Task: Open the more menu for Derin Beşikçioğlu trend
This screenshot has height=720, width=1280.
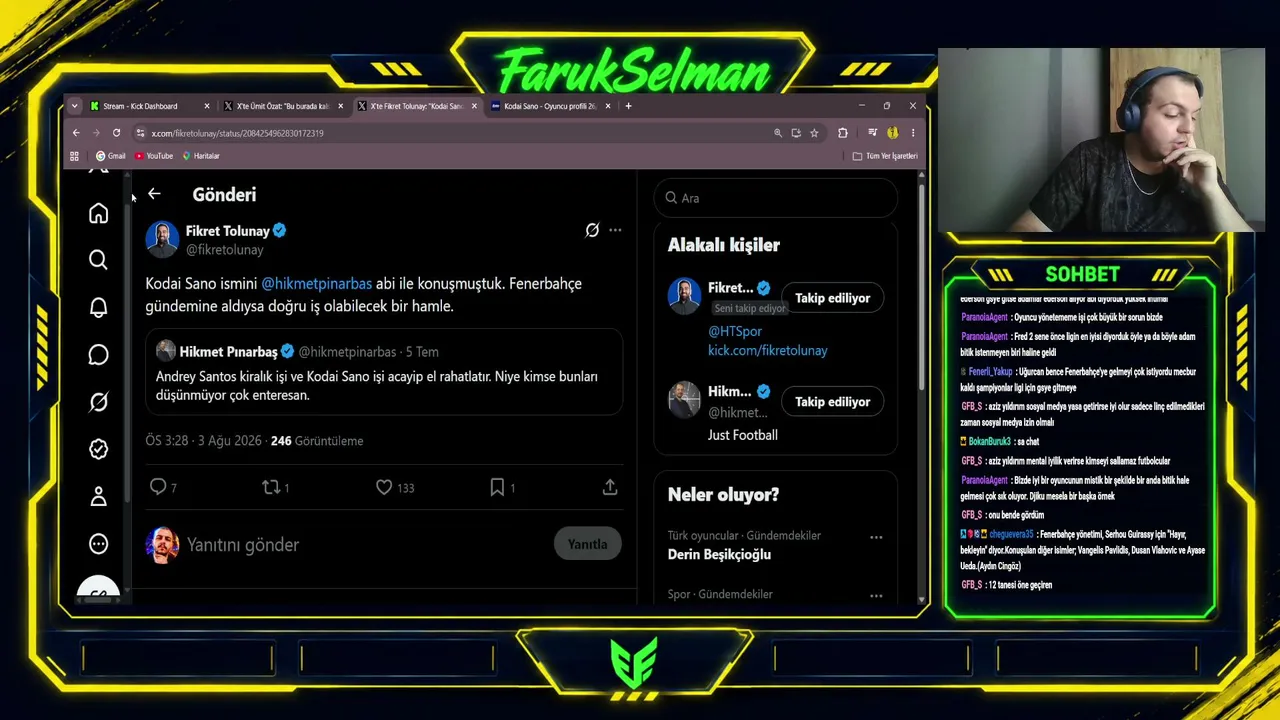Action: pyautogui.click(x=876, y=537)
